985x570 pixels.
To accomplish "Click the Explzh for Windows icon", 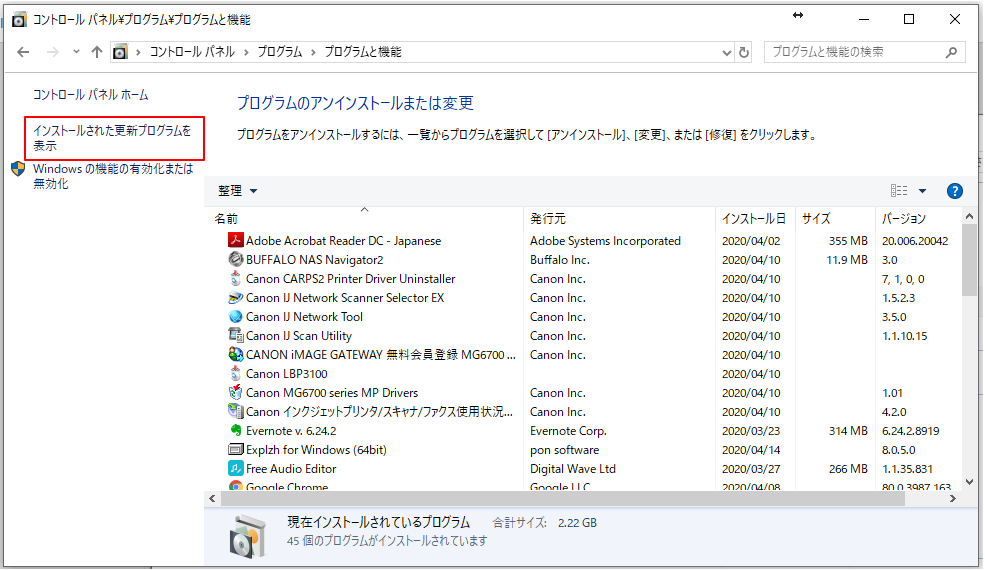I will [236, 449].
